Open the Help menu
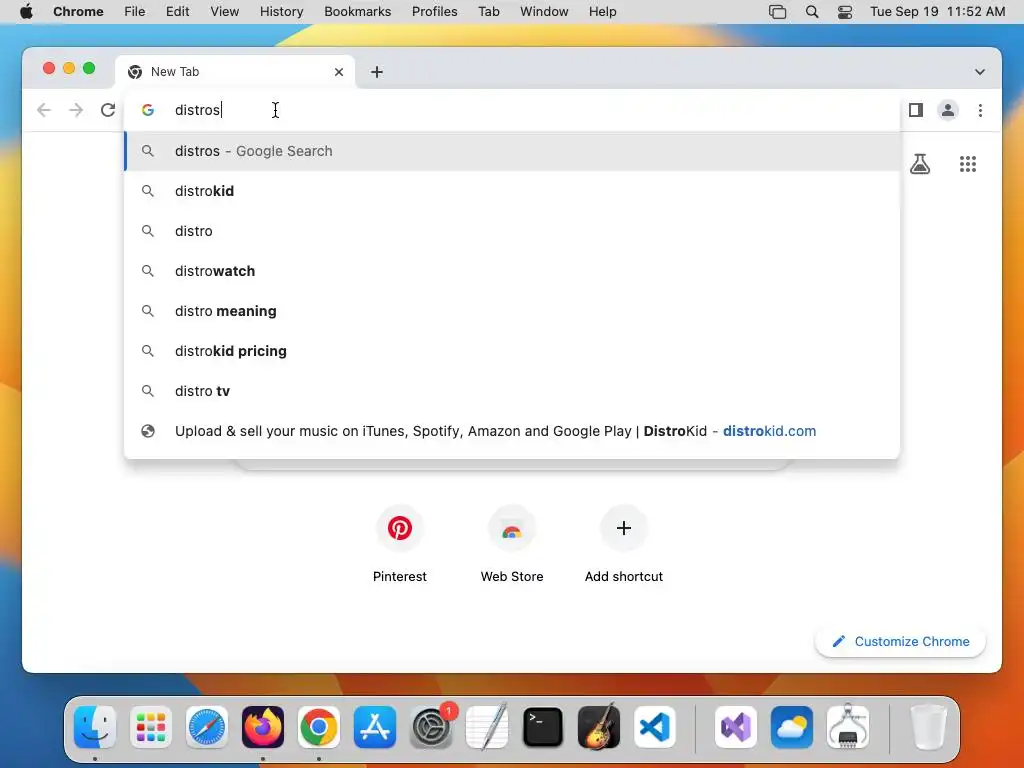 pyautogui.click(x=602, y=12)
